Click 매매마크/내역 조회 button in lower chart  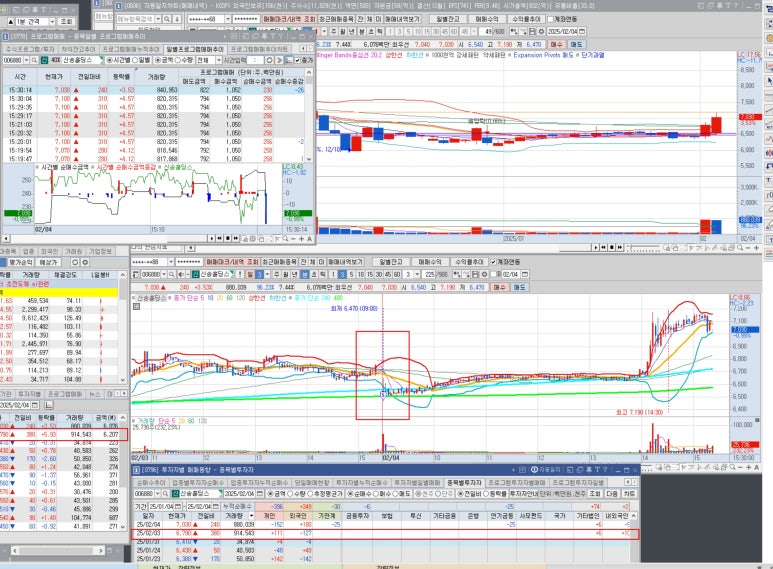(232, 262)
